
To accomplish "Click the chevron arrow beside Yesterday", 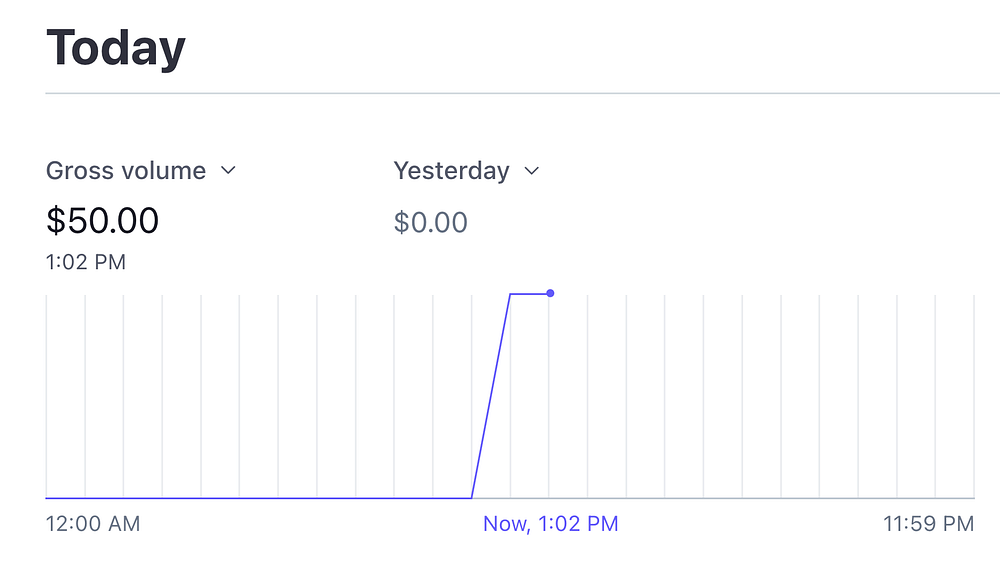I will pos(532,171).
